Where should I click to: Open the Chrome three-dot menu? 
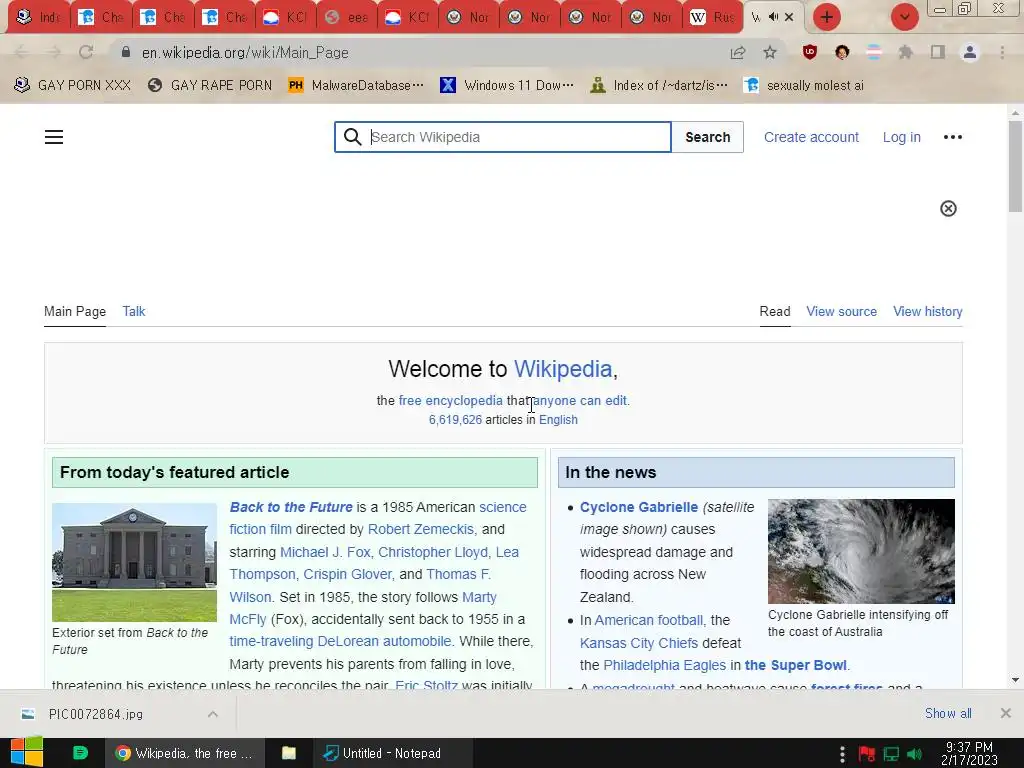1002,52
